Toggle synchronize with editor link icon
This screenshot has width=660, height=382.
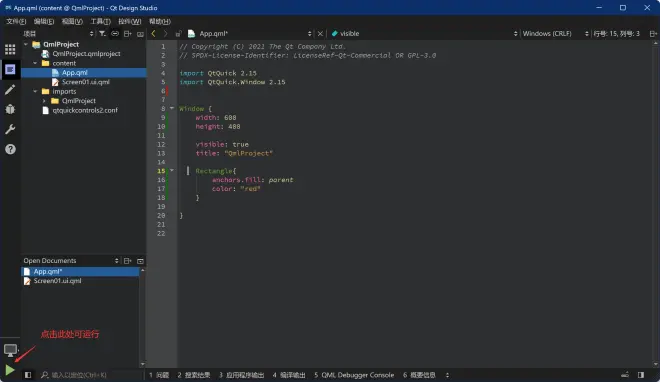(114, 33)
